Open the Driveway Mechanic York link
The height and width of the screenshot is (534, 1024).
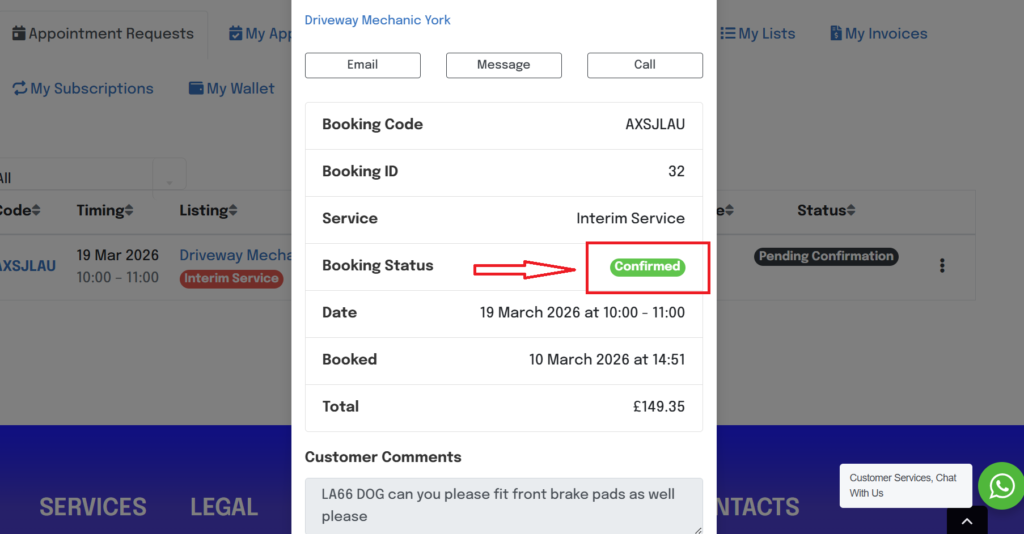377,20
